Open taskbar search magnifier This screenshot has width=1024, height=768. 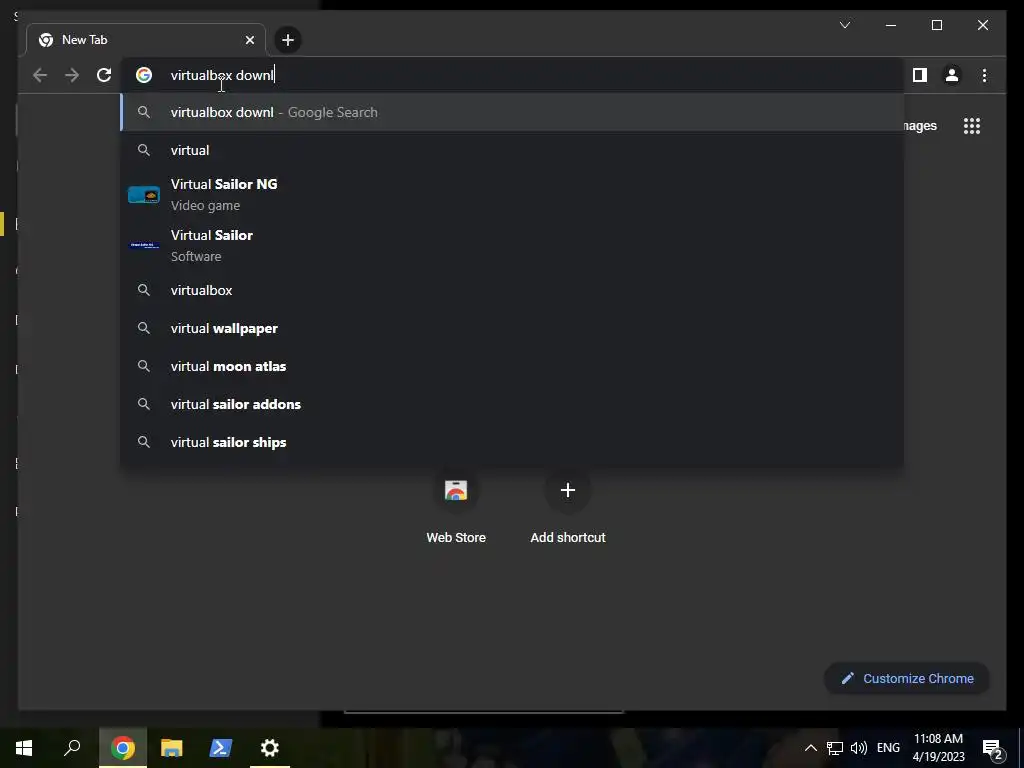click(x=72, y=748)
